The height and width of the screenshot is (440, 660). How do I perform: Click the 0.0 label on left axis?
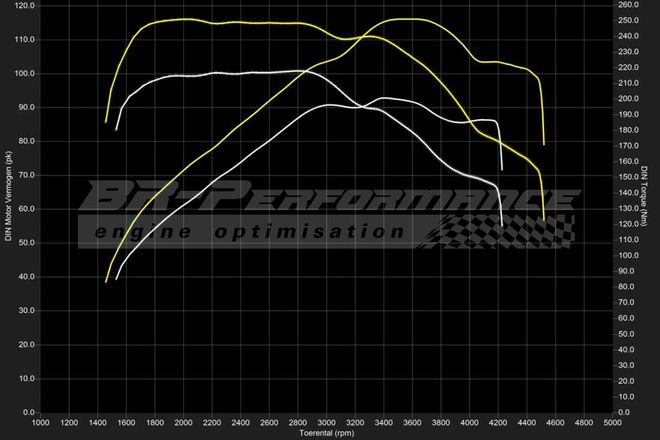30,412
